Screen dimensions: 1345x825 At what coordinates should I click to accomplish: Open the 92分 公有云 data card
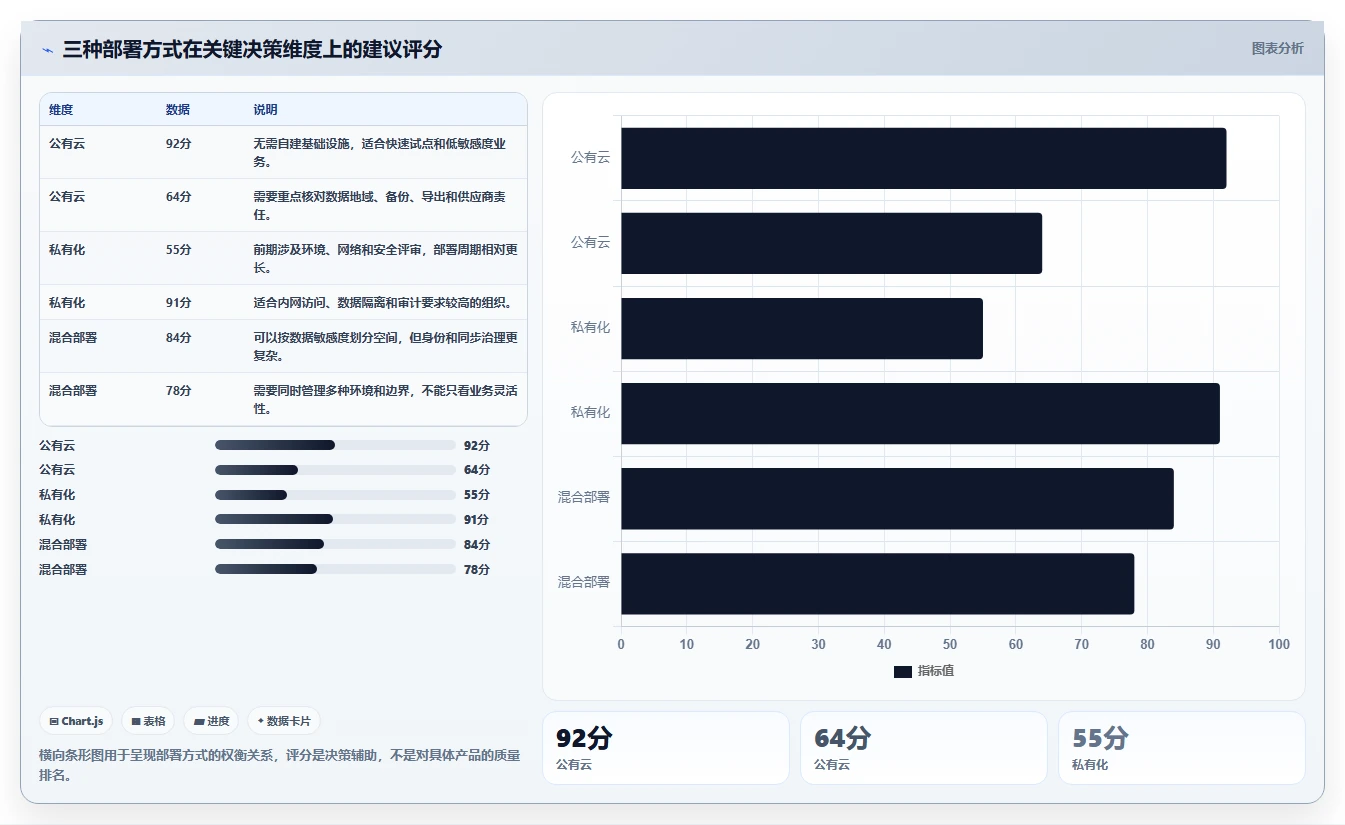666,748
